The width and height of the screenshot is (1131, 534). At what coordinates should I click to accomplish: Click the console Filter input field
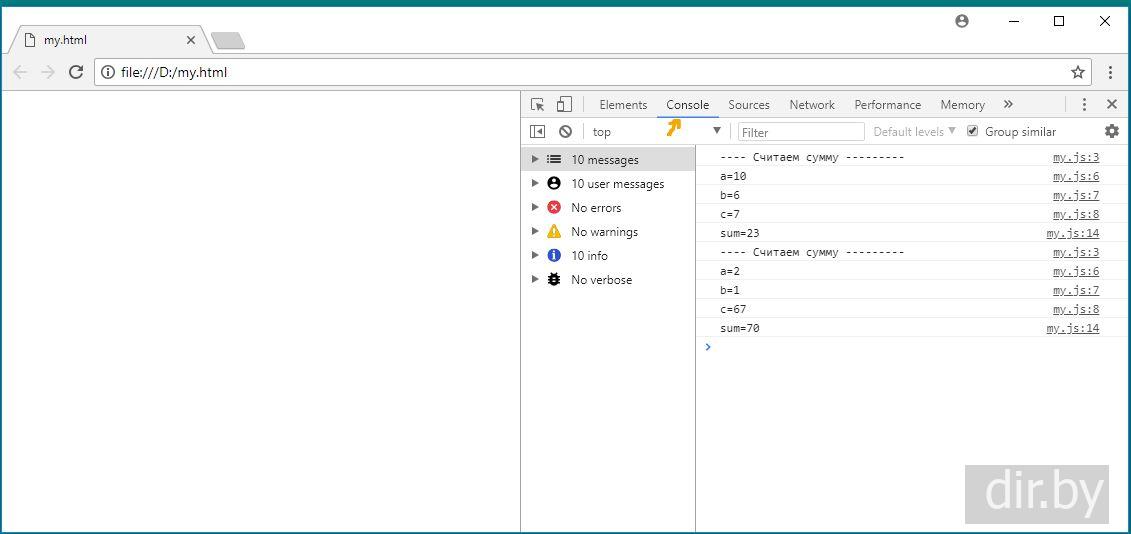(x=800, y=132)
